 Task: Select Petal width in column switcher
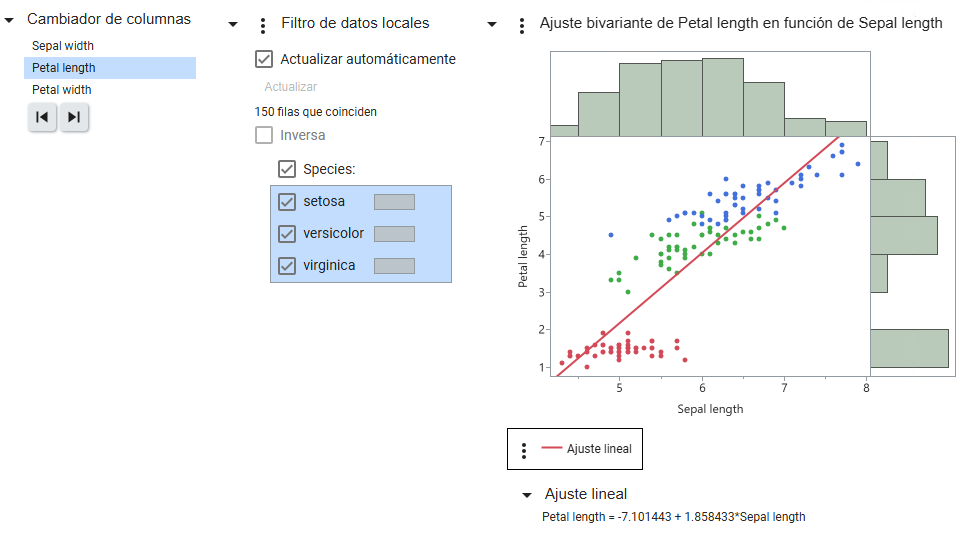[62, 90]
